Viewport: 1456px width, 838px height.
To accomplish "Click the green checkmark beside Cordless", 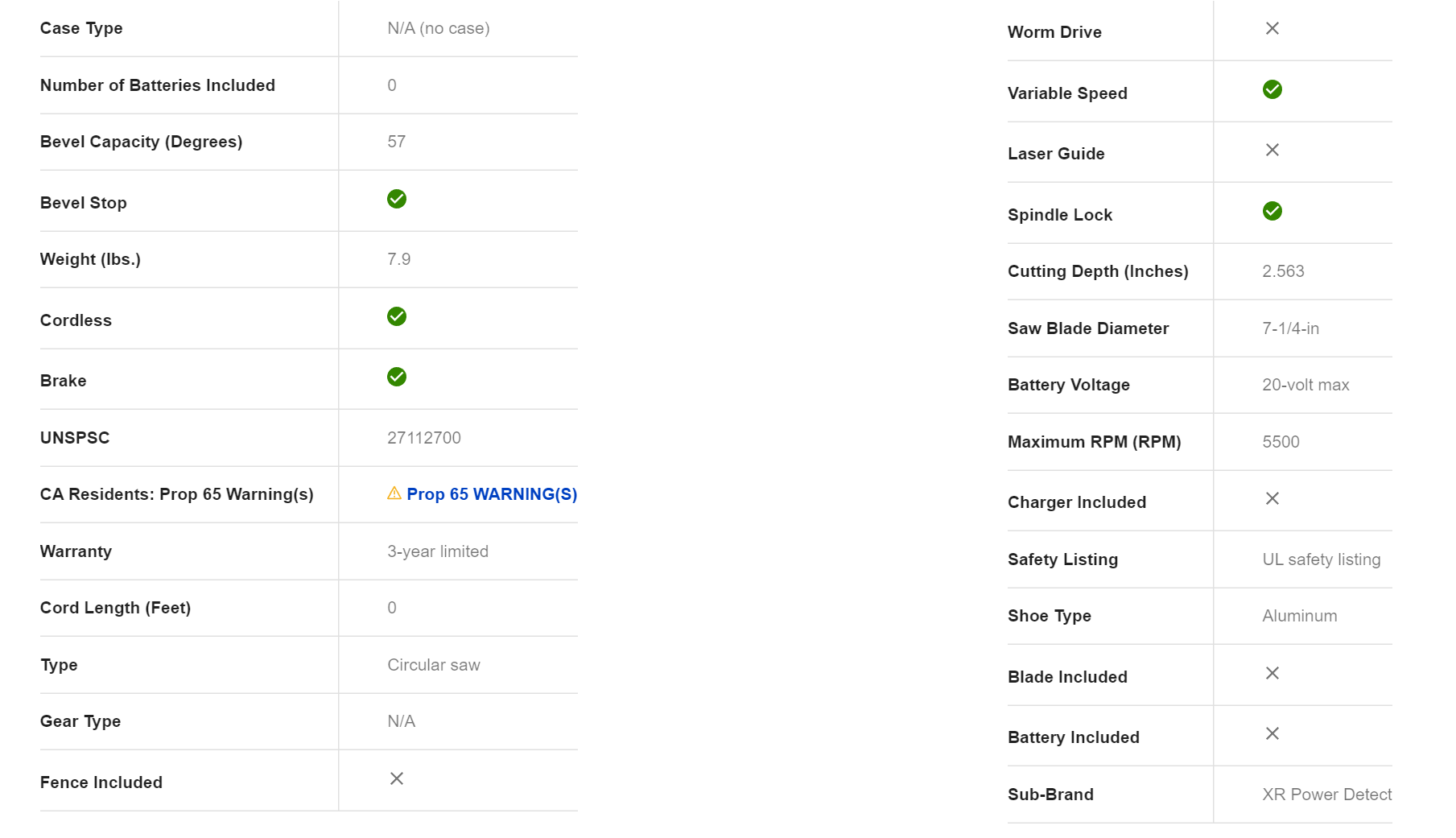I will [x=397, y=316].
